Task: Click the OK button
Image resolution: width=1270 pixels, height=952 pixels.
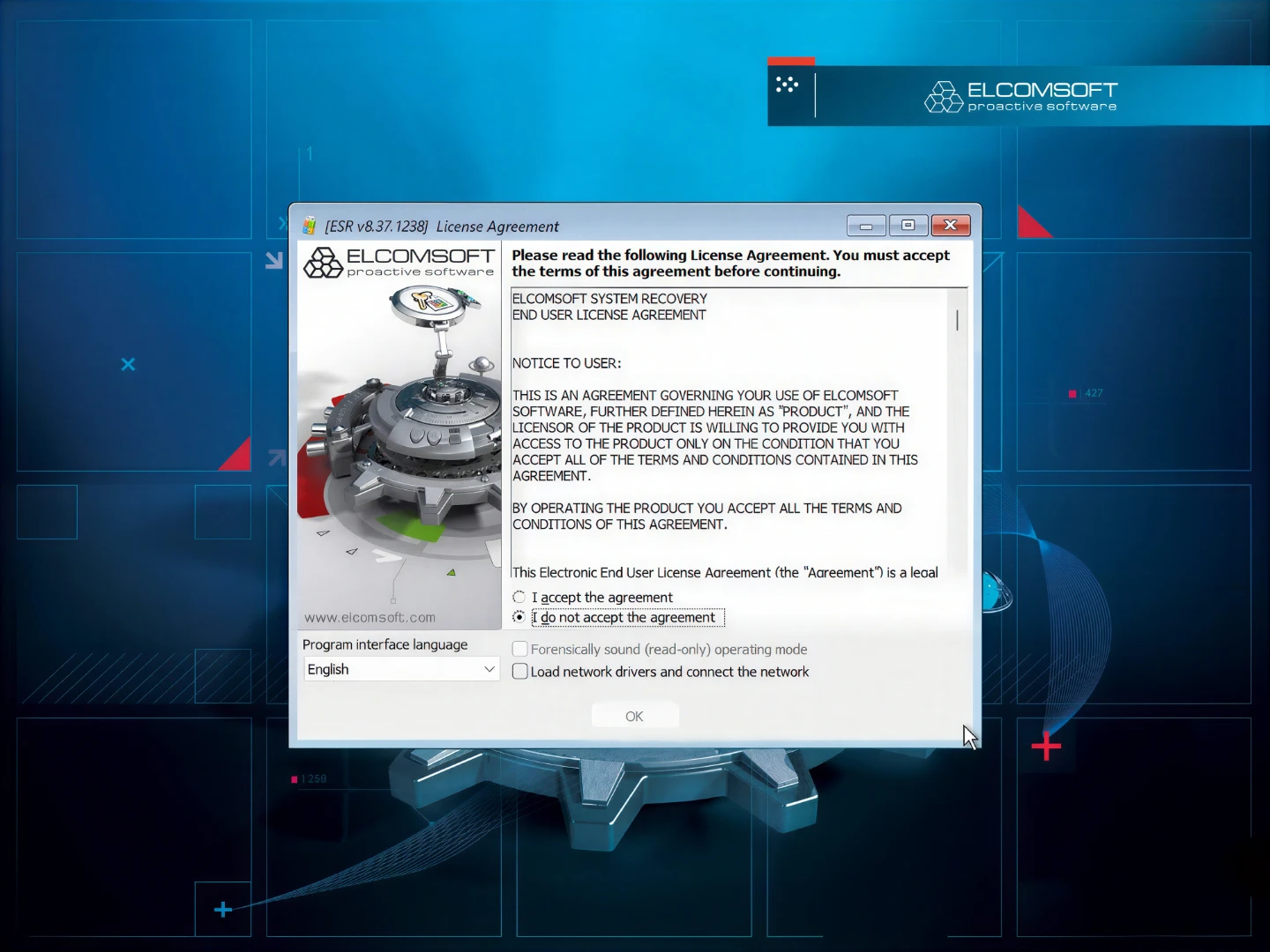Action: pyautogui.click(x=634, y=717)
